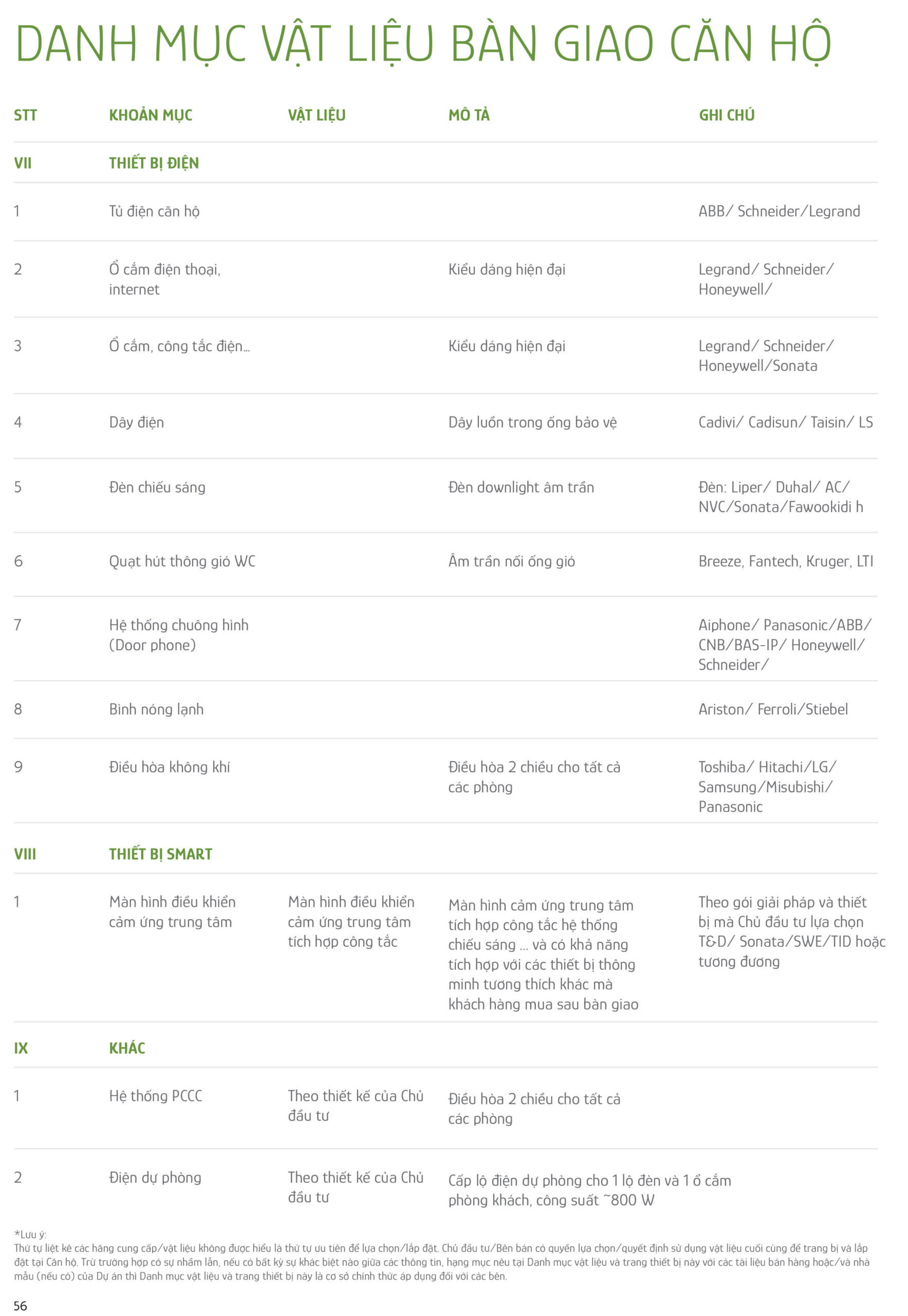Click the "Đèn downlight âm trần" description
The width and height of the screenshot is (908, 1316).
[521, 487]
